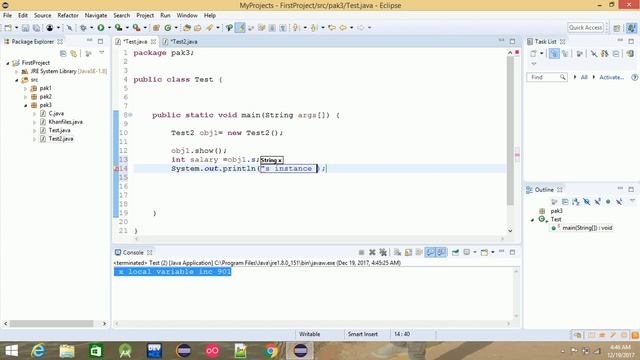Toggle Focus on Workweek in Task List

579,53
